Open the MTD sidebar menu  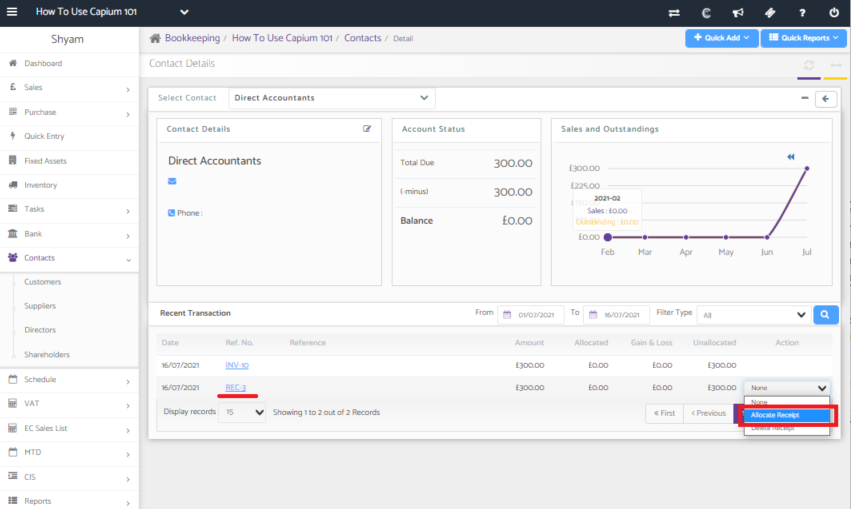click(x=69, y=453)
